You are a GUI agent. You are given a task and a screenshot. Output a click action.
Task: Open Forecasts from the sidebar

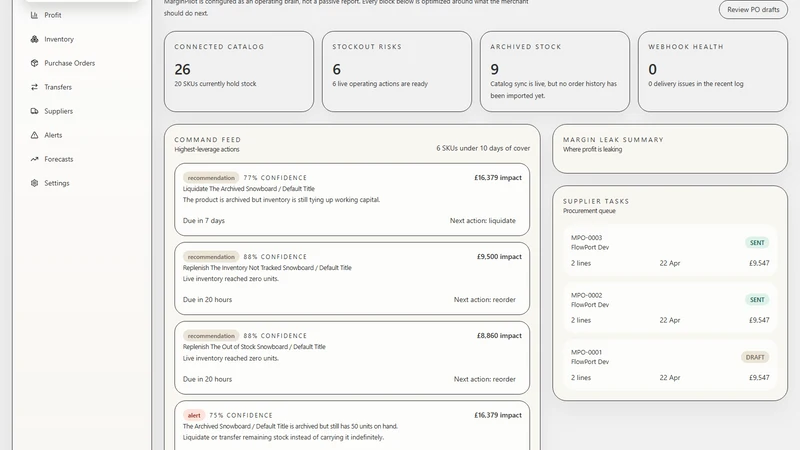(59, 159)
